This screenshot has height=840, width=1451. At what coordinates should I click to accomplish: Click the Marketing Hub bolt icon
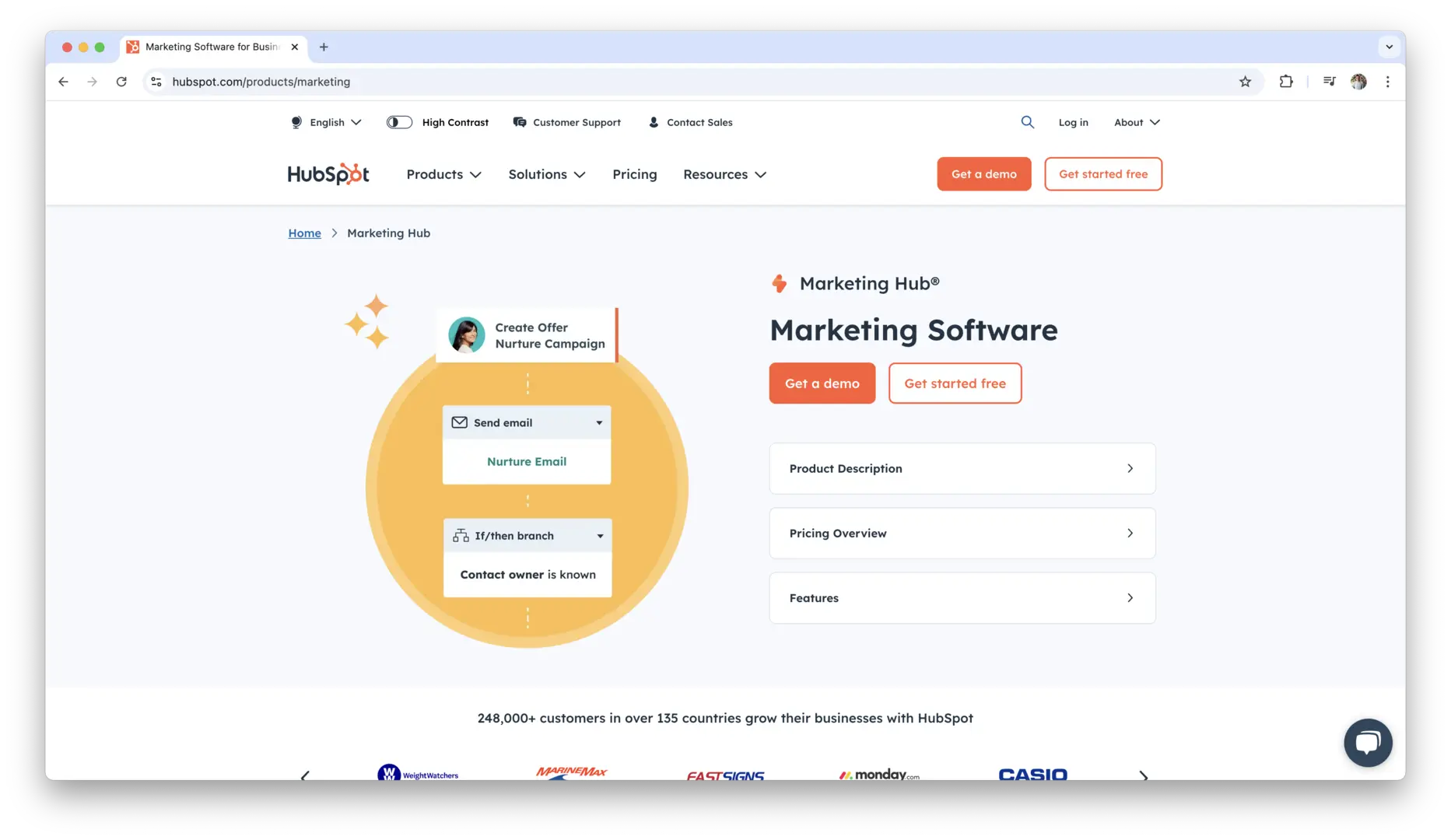coord(779,284)
